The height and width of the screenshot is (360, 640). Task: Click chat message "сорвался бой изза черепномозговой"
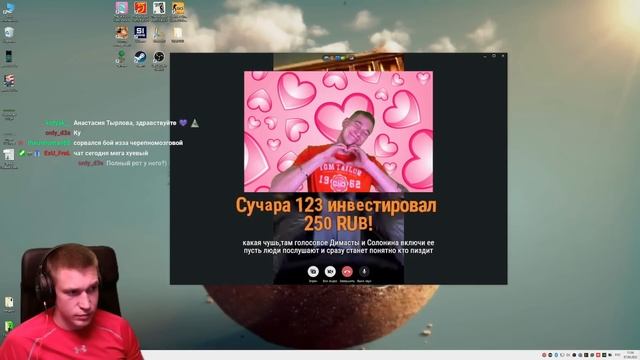click(x=128, y=143)
